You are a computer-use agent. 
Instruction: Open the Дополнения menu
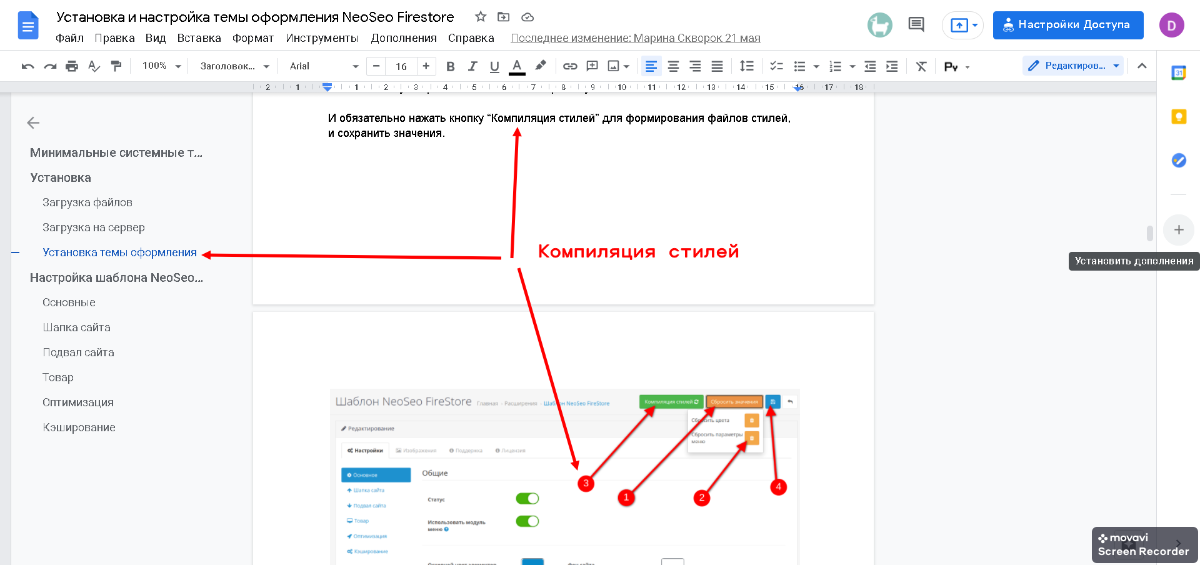coord(403,38)
